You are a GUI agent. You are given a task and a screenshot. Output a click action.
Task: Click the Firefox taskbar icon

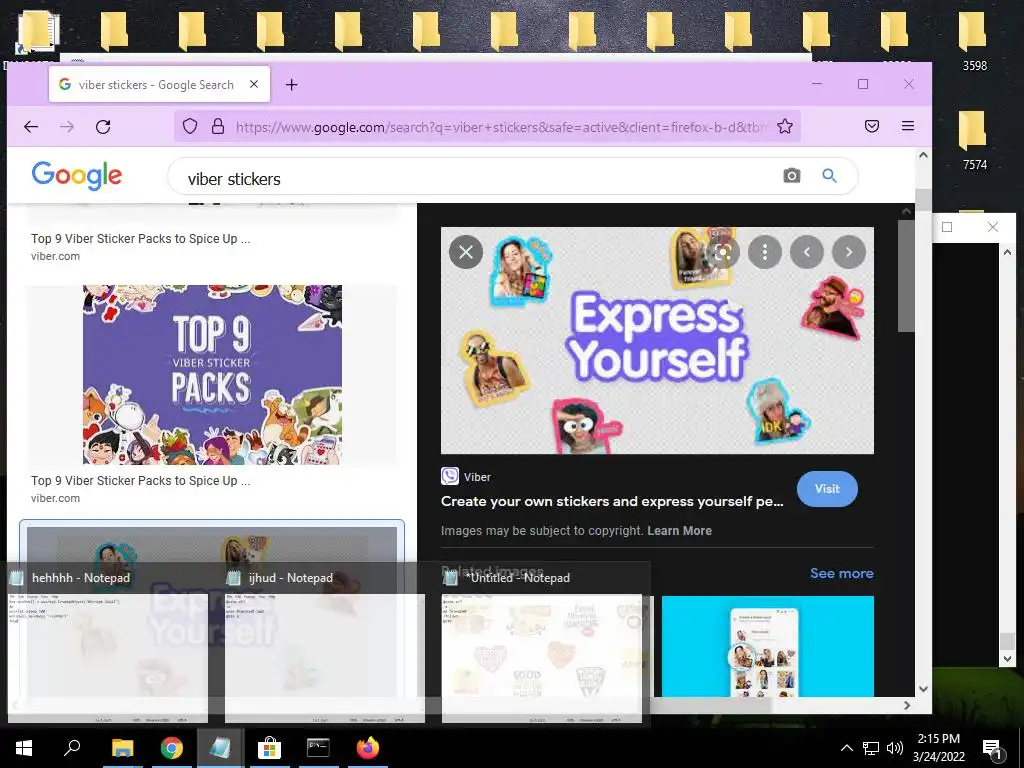(368, 748)
